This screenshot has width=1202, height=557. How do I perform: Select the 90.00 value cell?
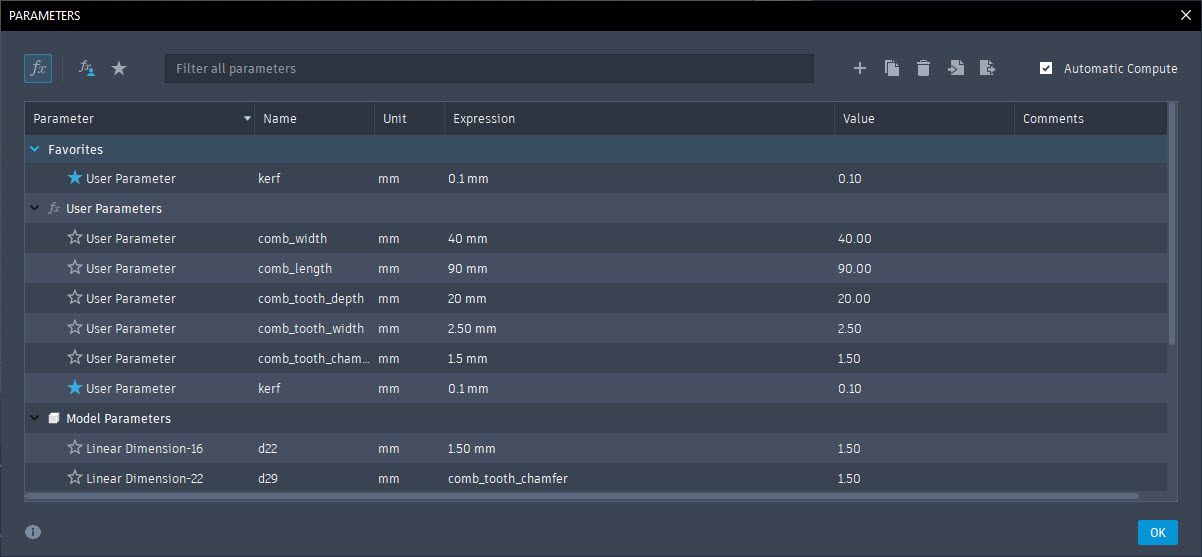click(x=925, y=268)
